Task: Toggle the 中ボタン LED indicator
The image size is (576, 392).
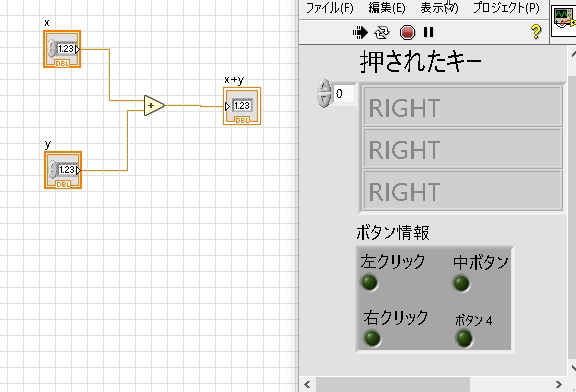Action: pos(461,284)
